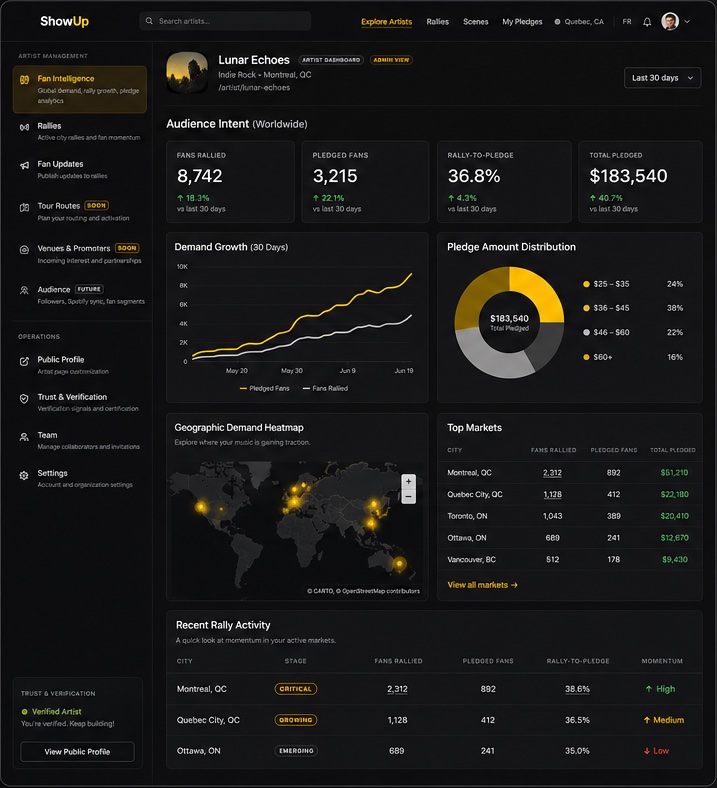717x788 pixels.
Task: Click the ShowUp logo
Action: pyautogui.click(x=64, y=21)
